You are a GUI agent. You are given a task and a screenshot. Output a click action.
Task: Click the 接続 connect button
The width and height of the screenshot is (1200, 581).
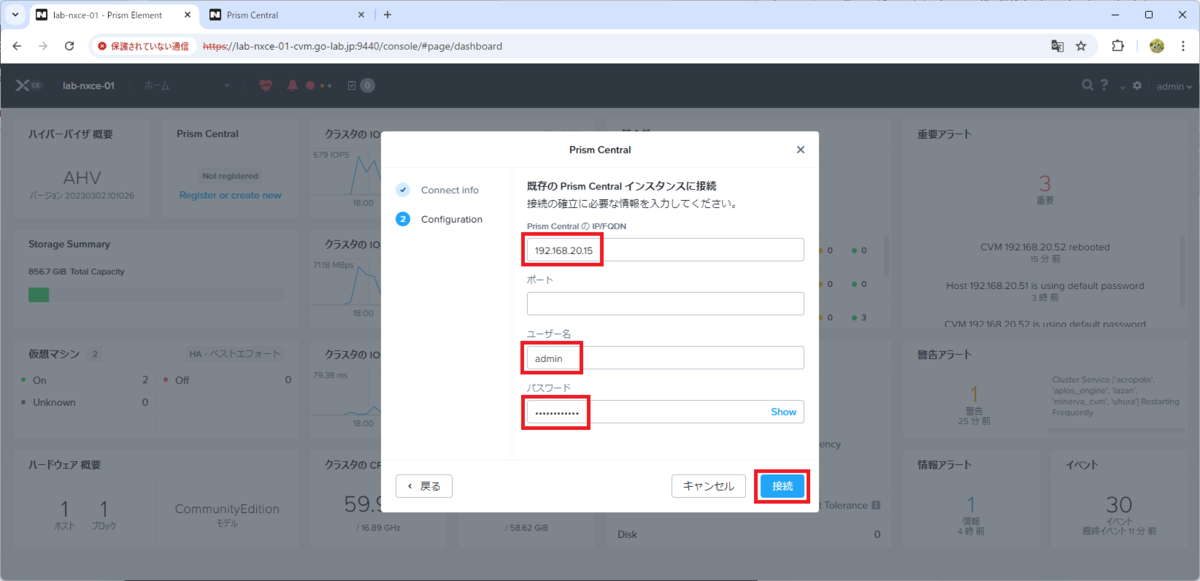pos(782,486)
